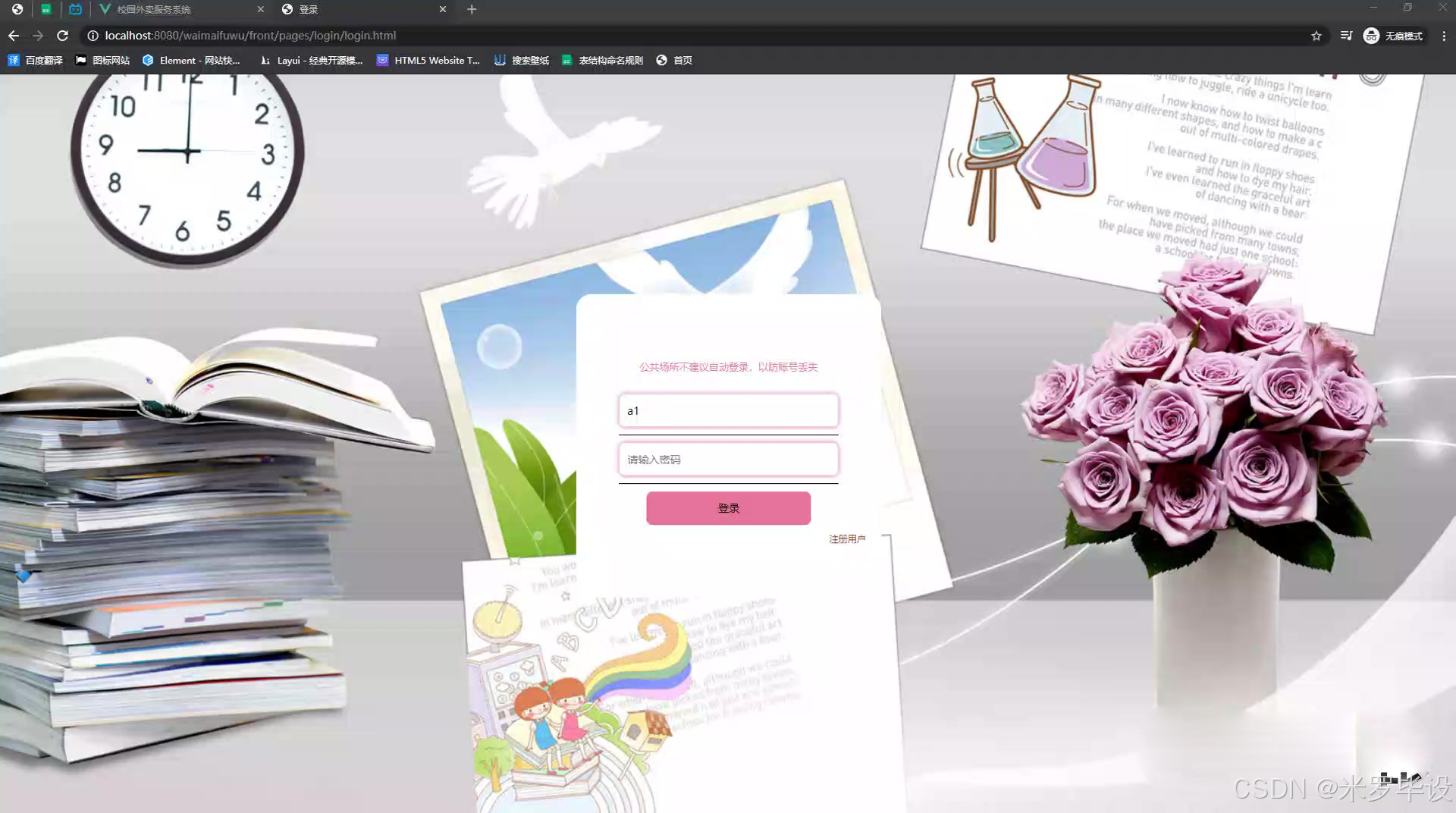This screenshot has height=813, width=1456.
Task: Open the HTML5 Website T... bookmark
Action: tap(428, 60)
